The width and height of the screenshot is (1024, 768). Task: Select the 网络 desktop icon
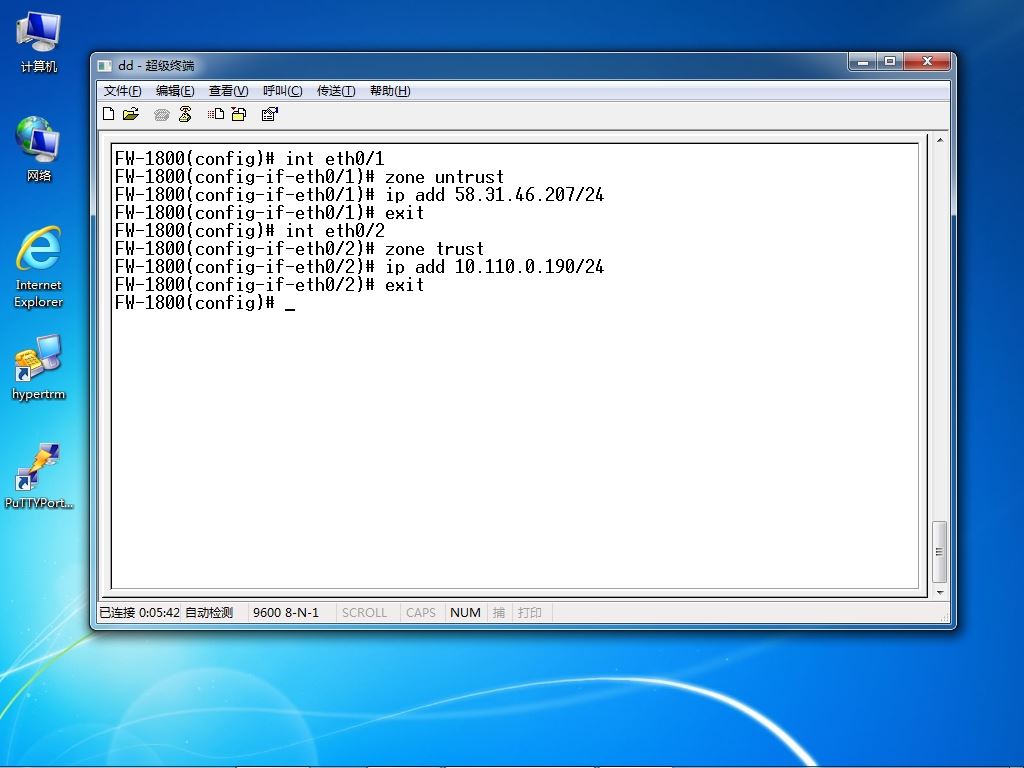(39, 149)
